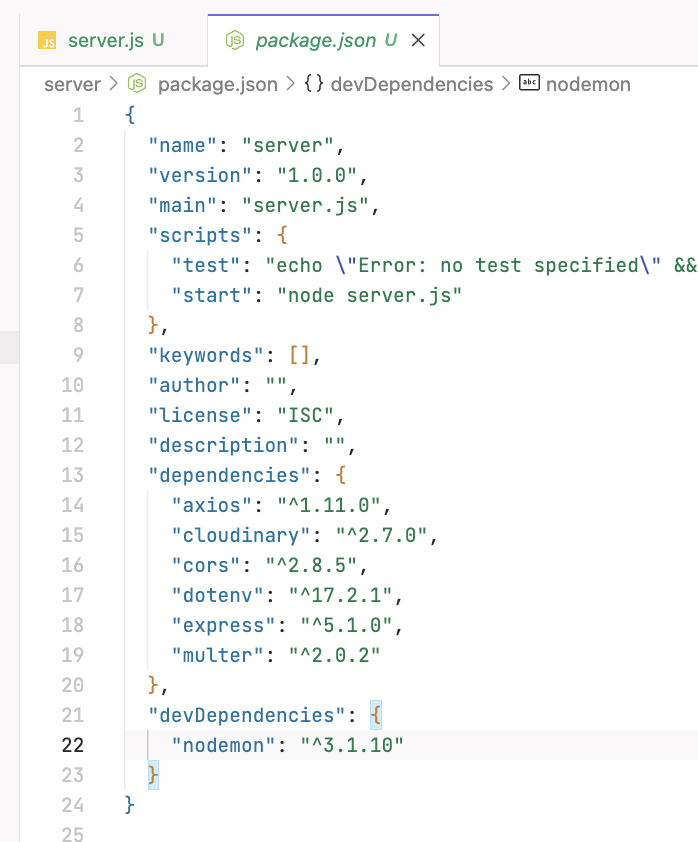Close the package.json tab
The width and height of the screenshot is (698, 842).
pos(418,40)
